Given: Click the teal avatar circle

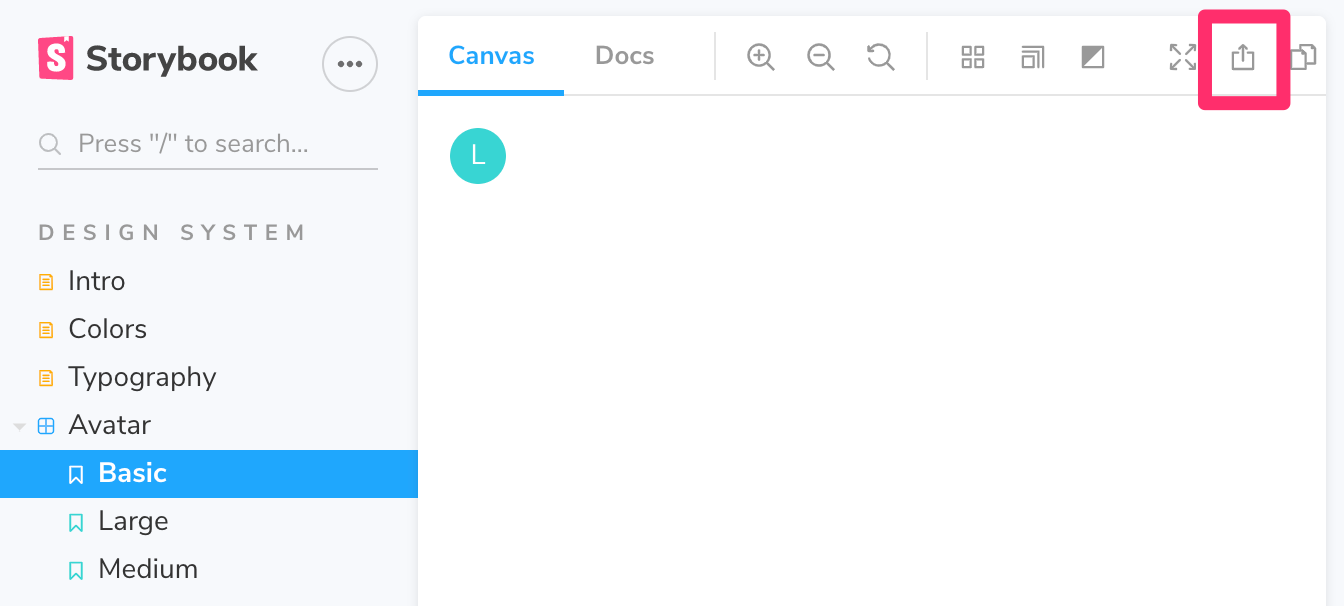Looking at the screenshot, I should [x=478, y=156].
